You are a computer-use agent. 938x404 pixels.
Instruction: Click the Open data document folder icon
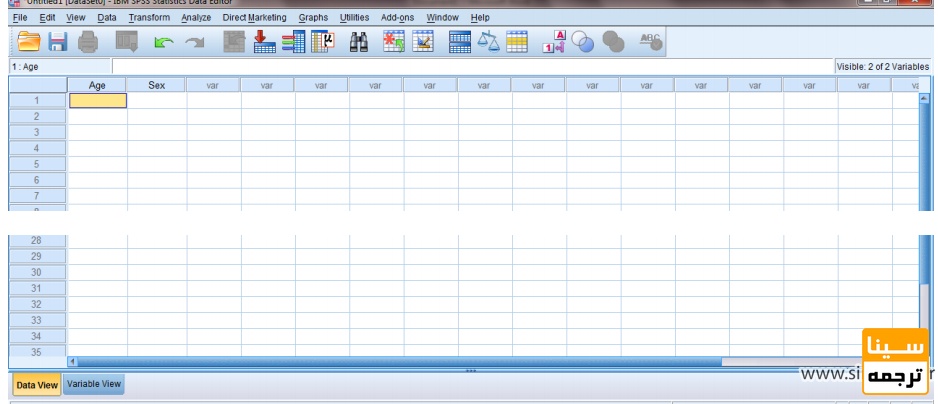click(x=29, y=41)
